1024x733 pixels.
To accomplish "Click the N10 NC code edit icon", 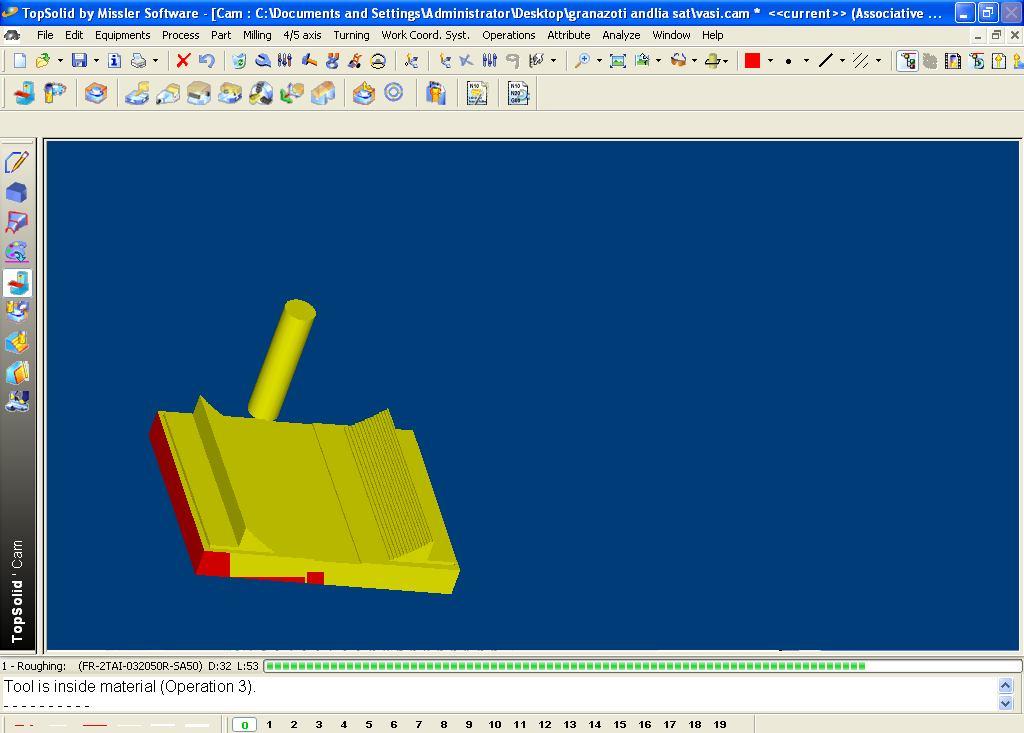I will coord(477,93).
